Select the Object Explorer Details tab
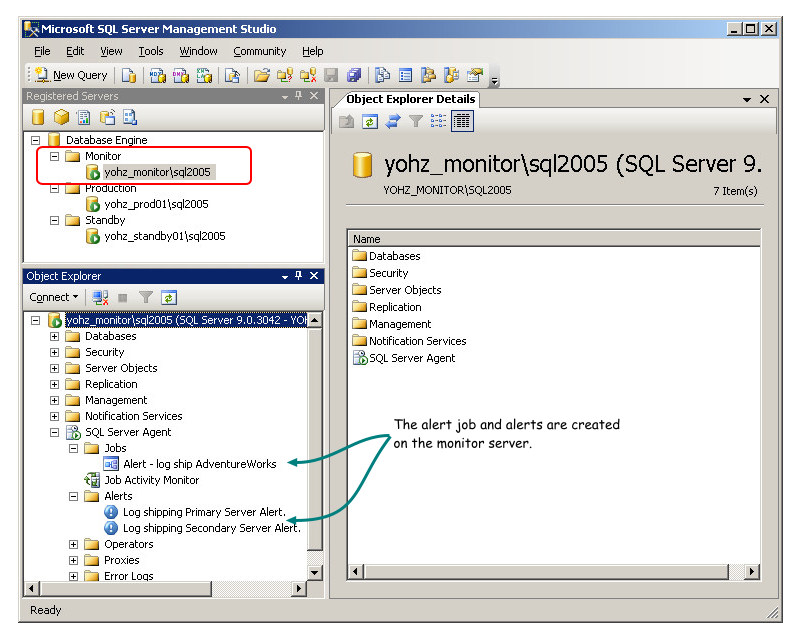 coord(410,99)
